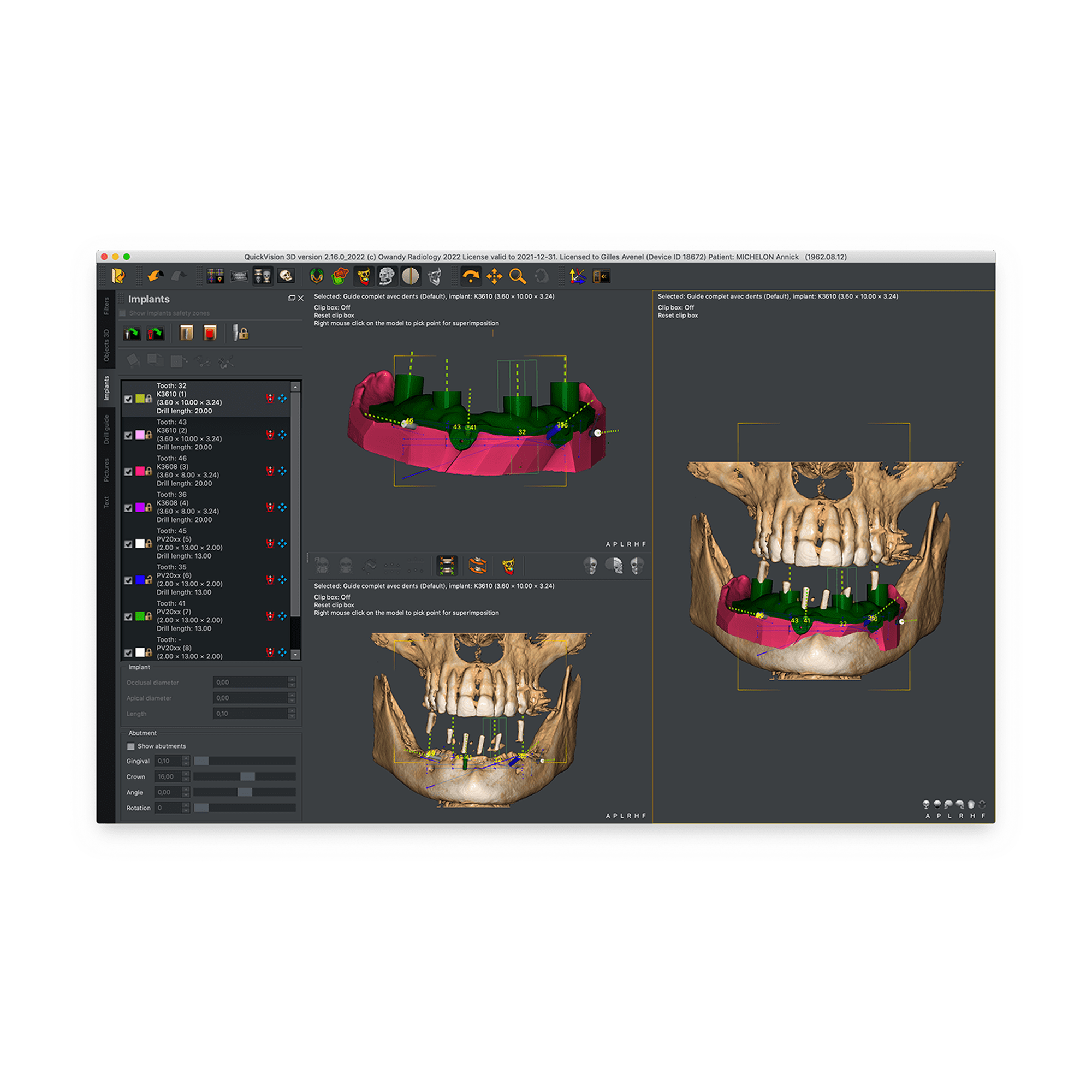This screenshot has width=1092, height=1092.
Task: Increase the Crown value with stepper arrow
Action: 186,774
